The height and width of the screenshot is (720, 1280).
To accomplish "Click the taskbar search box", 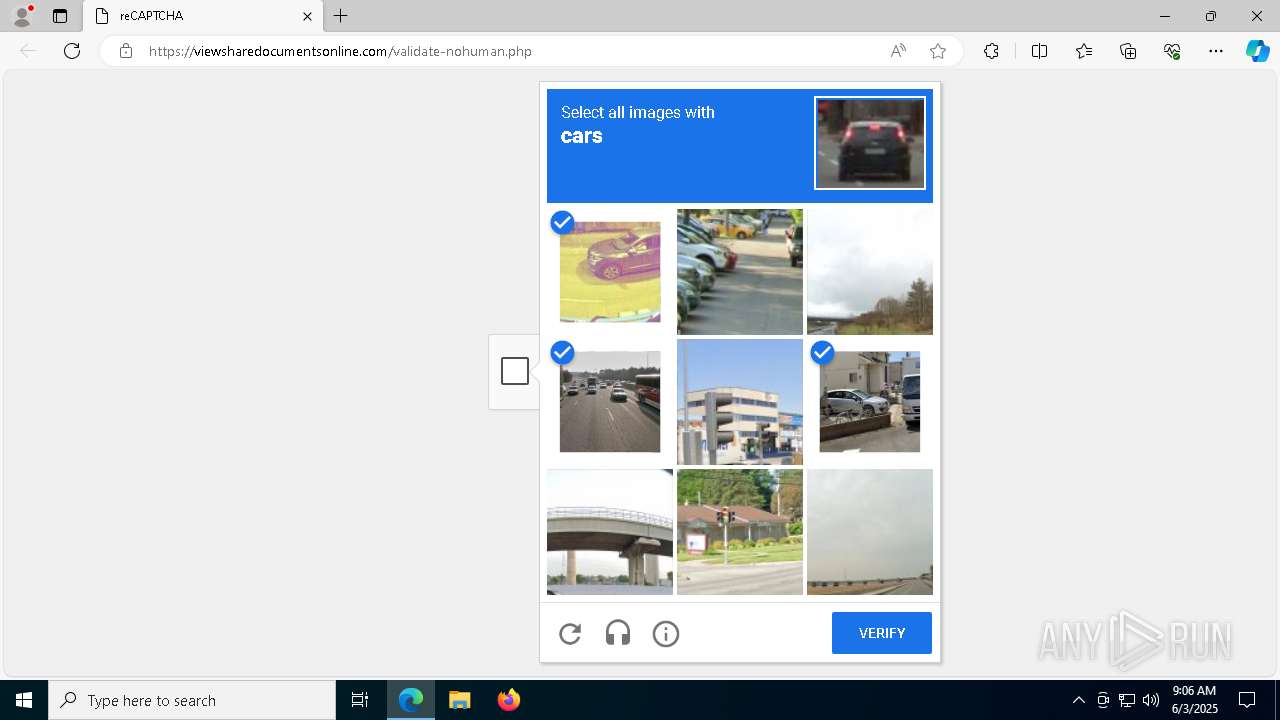I will (x=192, y=700).
